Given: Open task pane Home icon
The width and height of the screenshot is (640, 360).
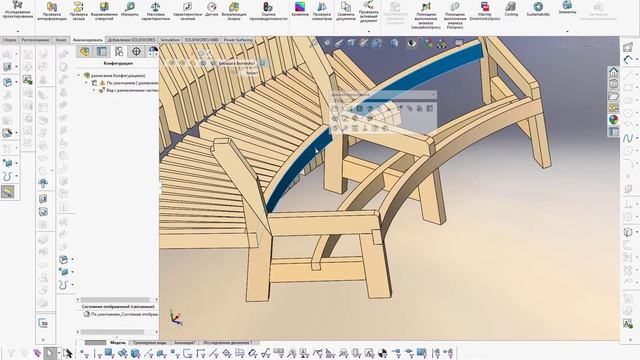Looking at the screenshot, I should pos(613,72).
